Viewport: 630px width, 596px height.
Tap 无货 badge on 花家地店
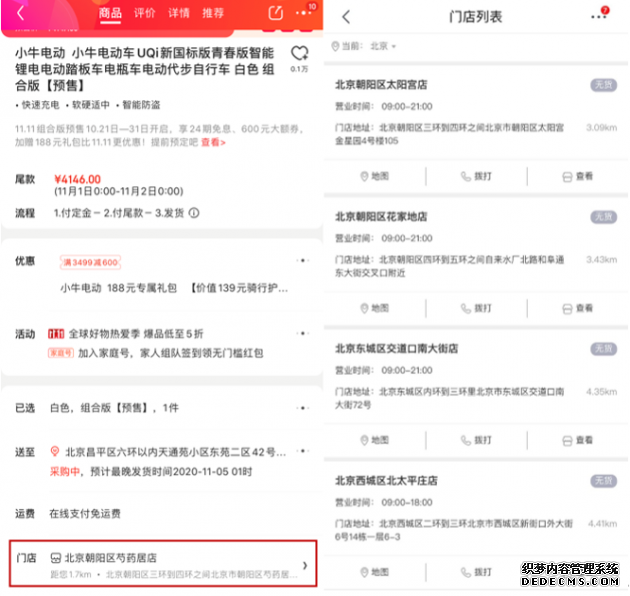(x=603, y=217)
